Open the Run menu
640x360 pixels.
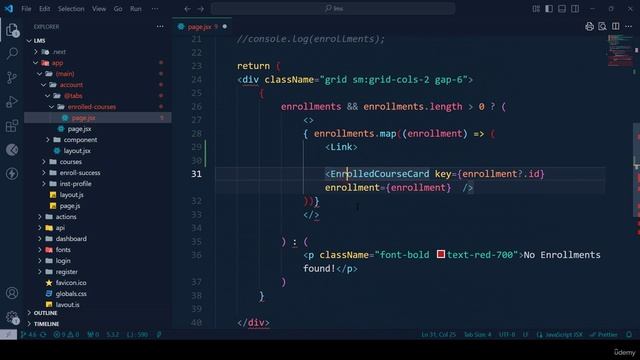pos(136,9)
